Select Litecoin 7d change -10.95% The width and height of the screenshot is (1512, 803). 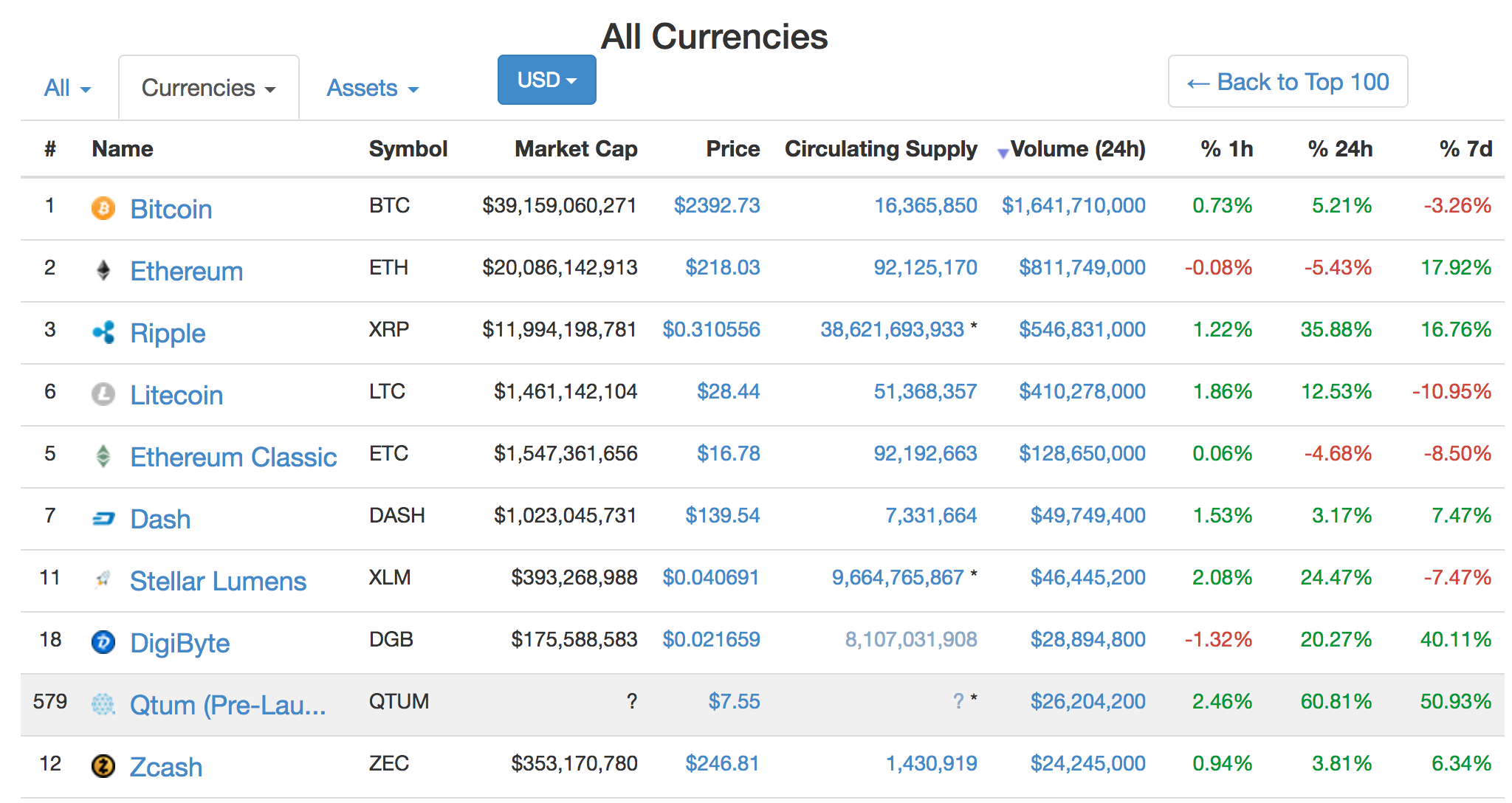[x=1451, y=391]
